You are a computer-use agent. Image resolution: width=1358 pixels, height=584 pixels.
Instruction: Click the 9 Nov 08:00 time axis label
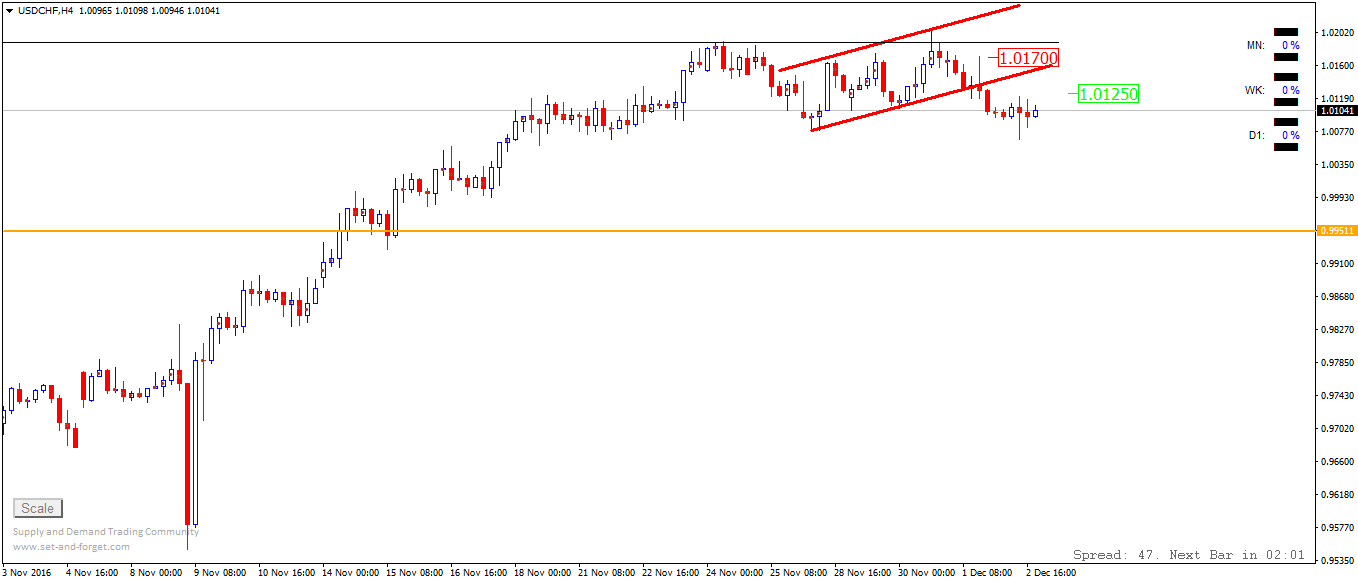point(220,574)
